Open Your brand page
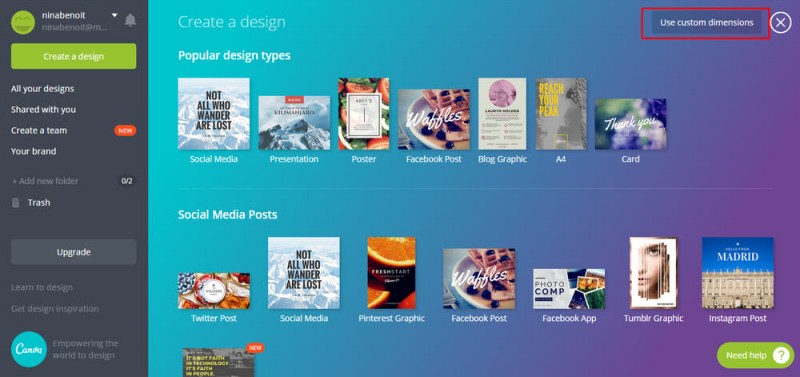800x377 pixels. click(x=34, y=152)
